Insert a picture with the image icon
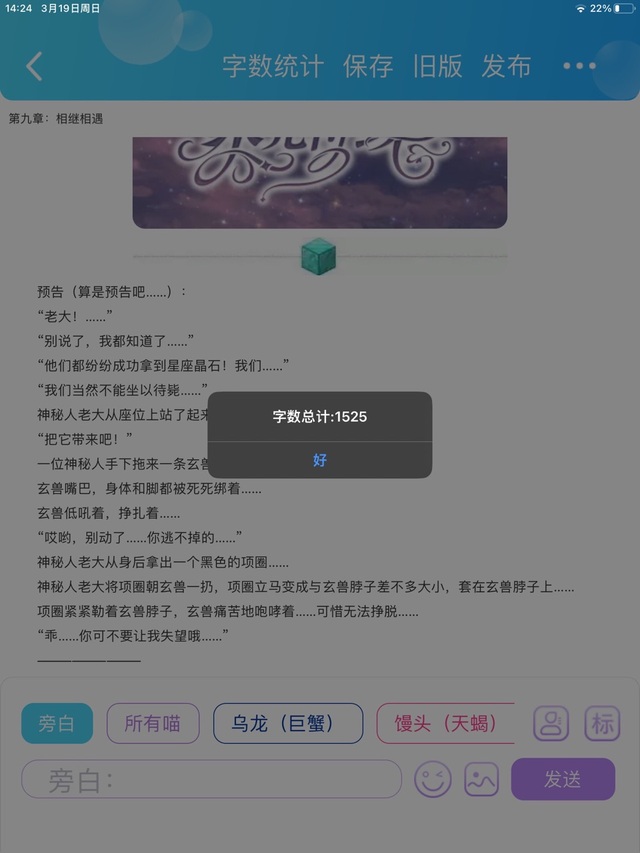The width and height of the screenshot is (640, 853). point(481,779)
